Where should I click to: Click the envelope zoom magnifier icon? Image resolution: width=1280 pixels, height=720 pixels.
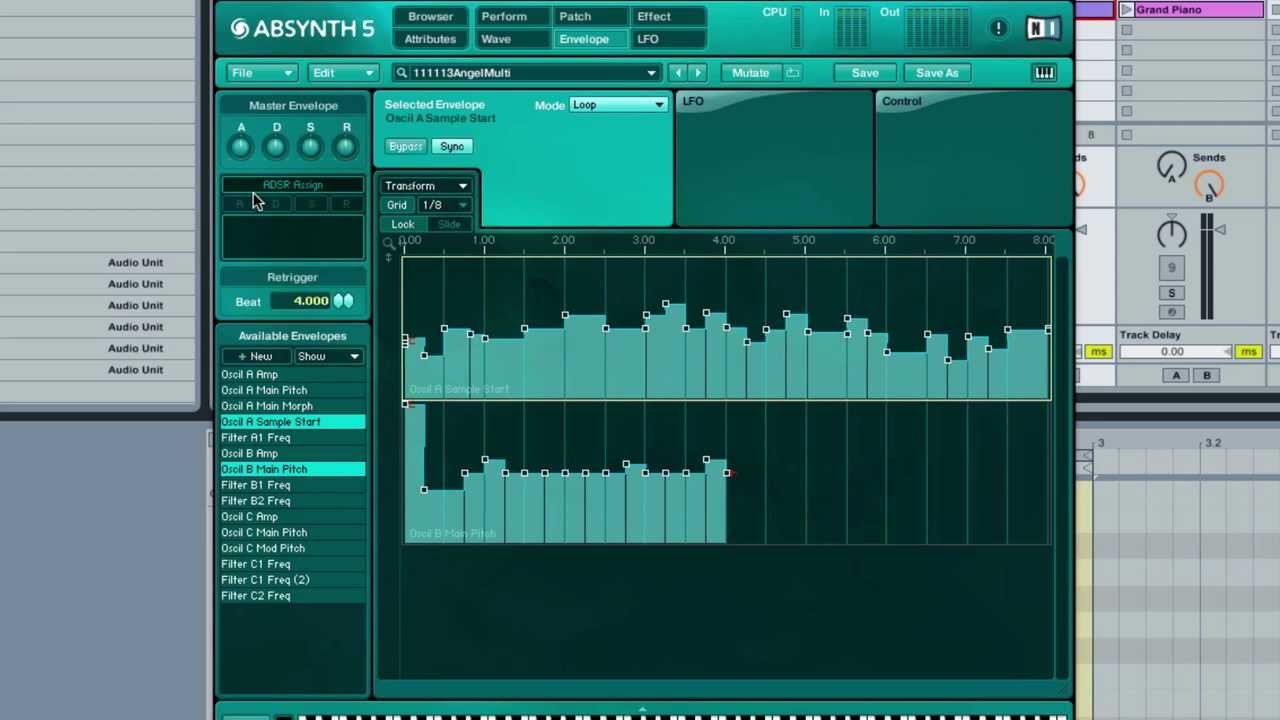pos(389,243)
